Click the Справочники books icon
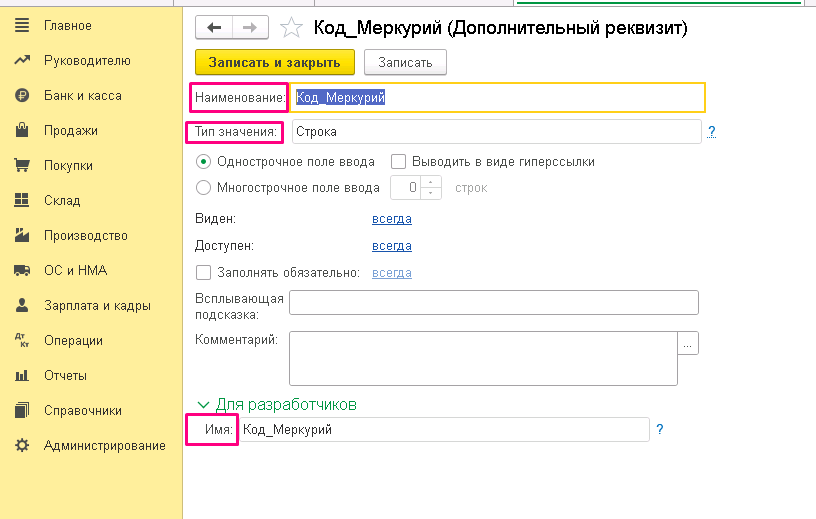Screen dimensions: 816x519 click(x=22, y=410)
